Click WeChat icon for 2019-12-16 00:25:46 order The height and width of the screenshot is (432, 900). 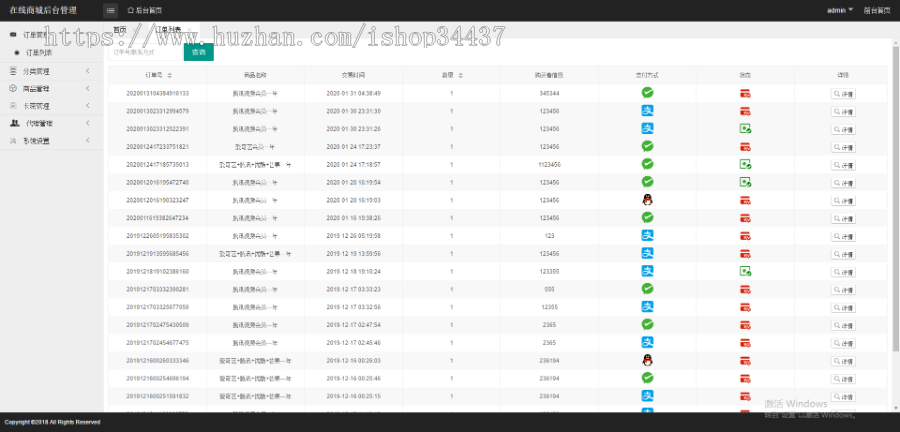coord(647,377)
